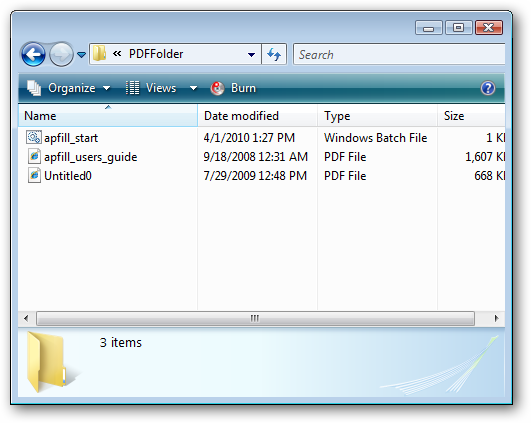The height and width of the screenshot is (423, 531).
Task: Open the Organize menu
Action: point(69,88)
